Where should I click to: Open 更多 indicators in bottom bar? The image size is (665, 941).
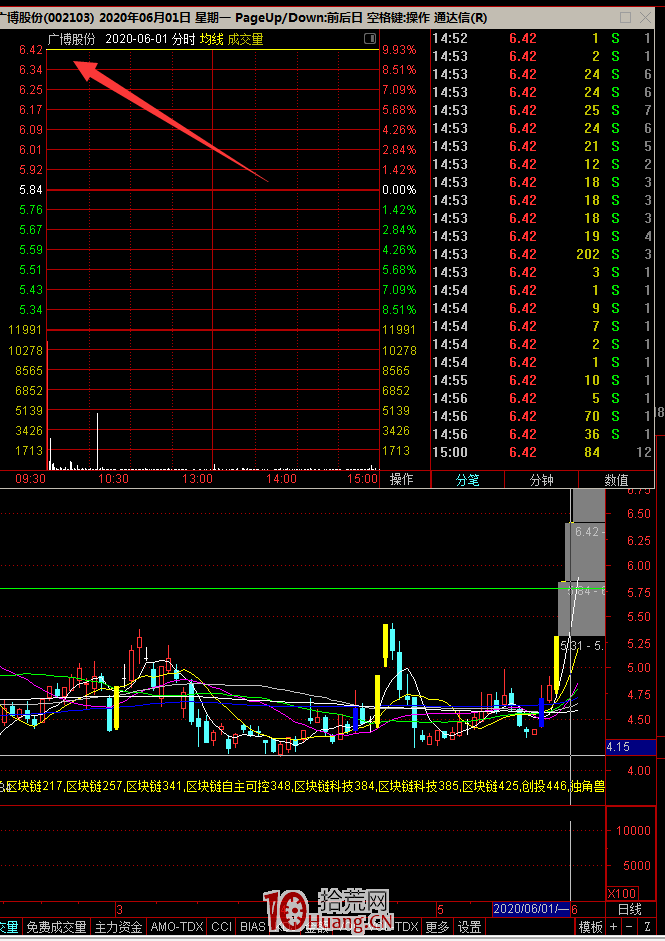438,927
